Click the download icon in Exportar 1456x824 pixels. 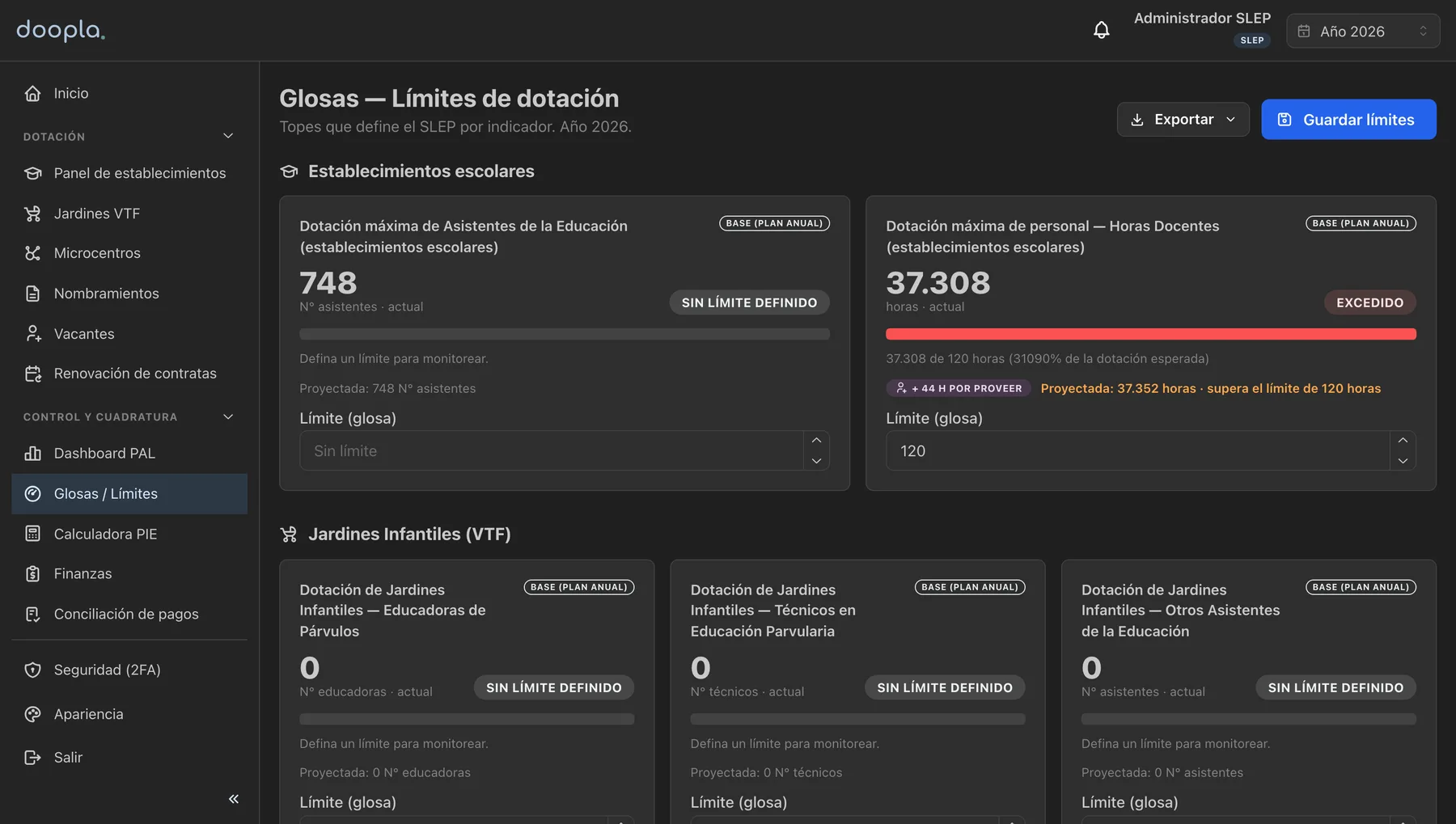coord(1137,120)
